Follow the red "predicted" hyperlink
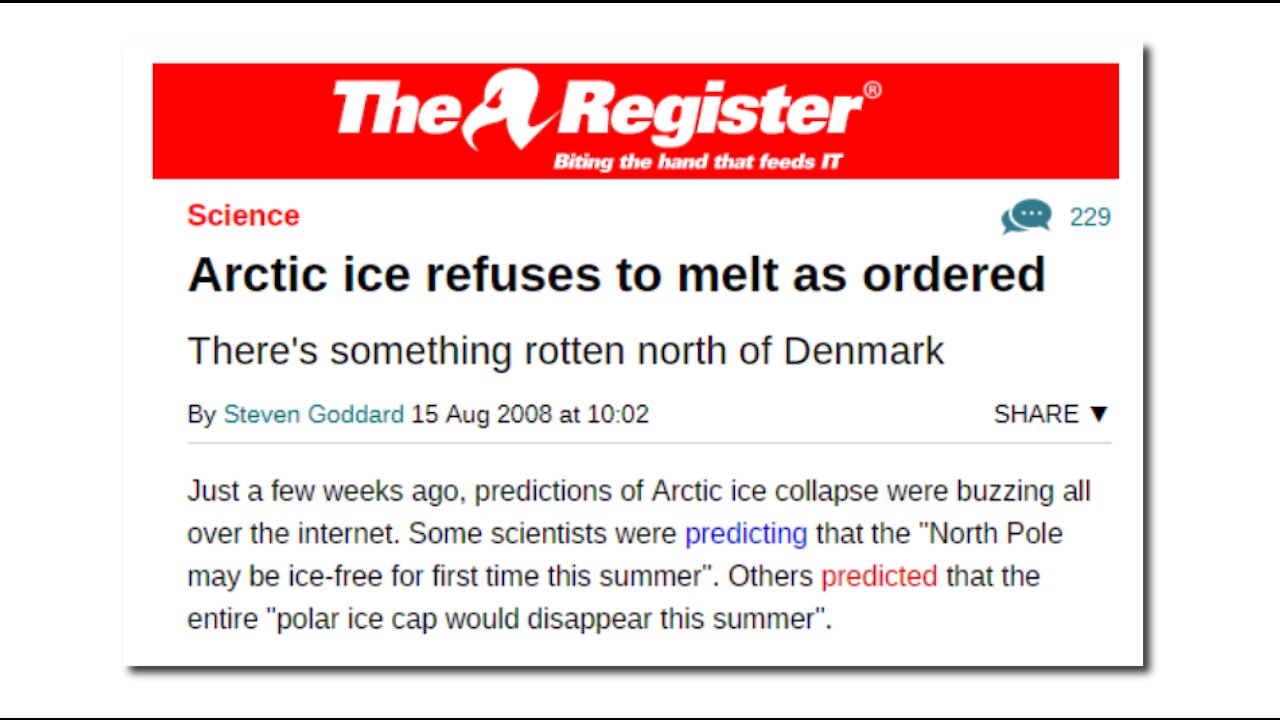1280x720 pixels. 879,576
